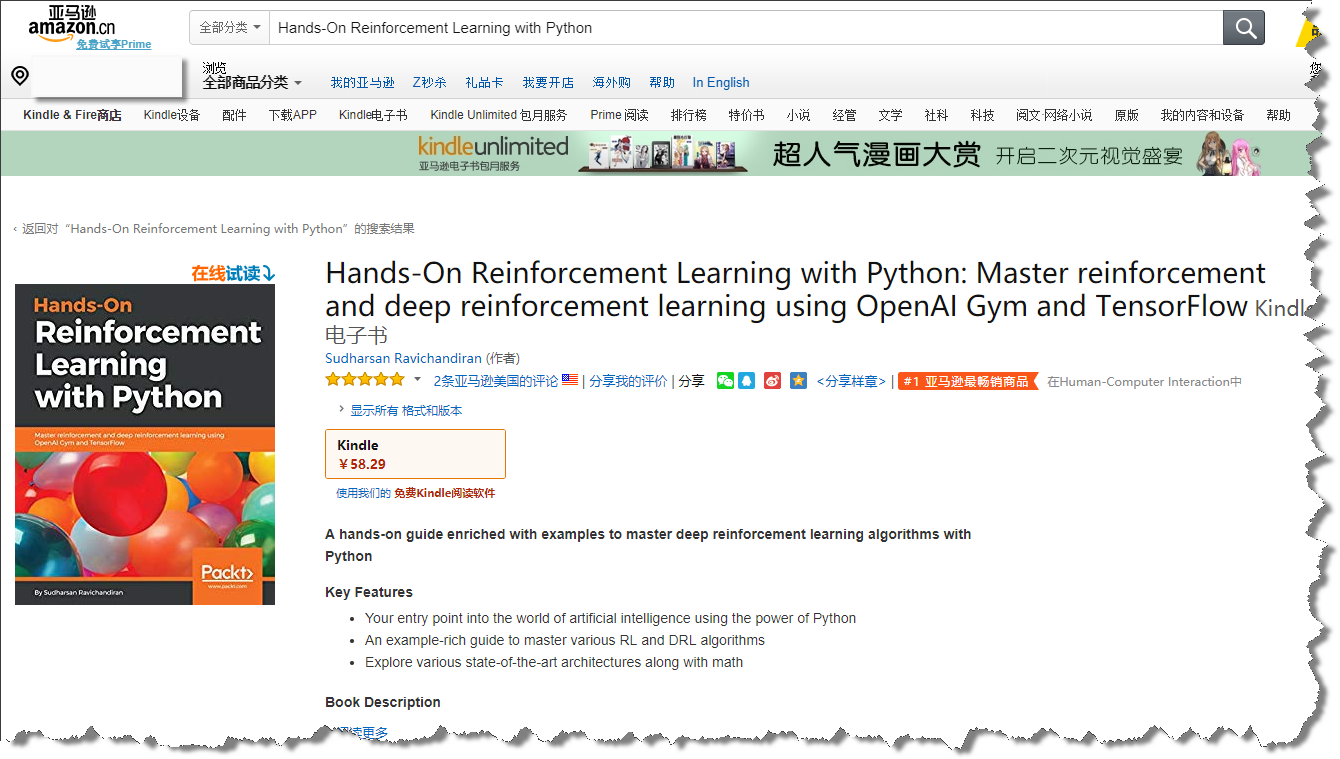This screenshot has width=1340, height=759.
Task: Open the Kindle Unlimited manga banner
Action: pos(656,153)
